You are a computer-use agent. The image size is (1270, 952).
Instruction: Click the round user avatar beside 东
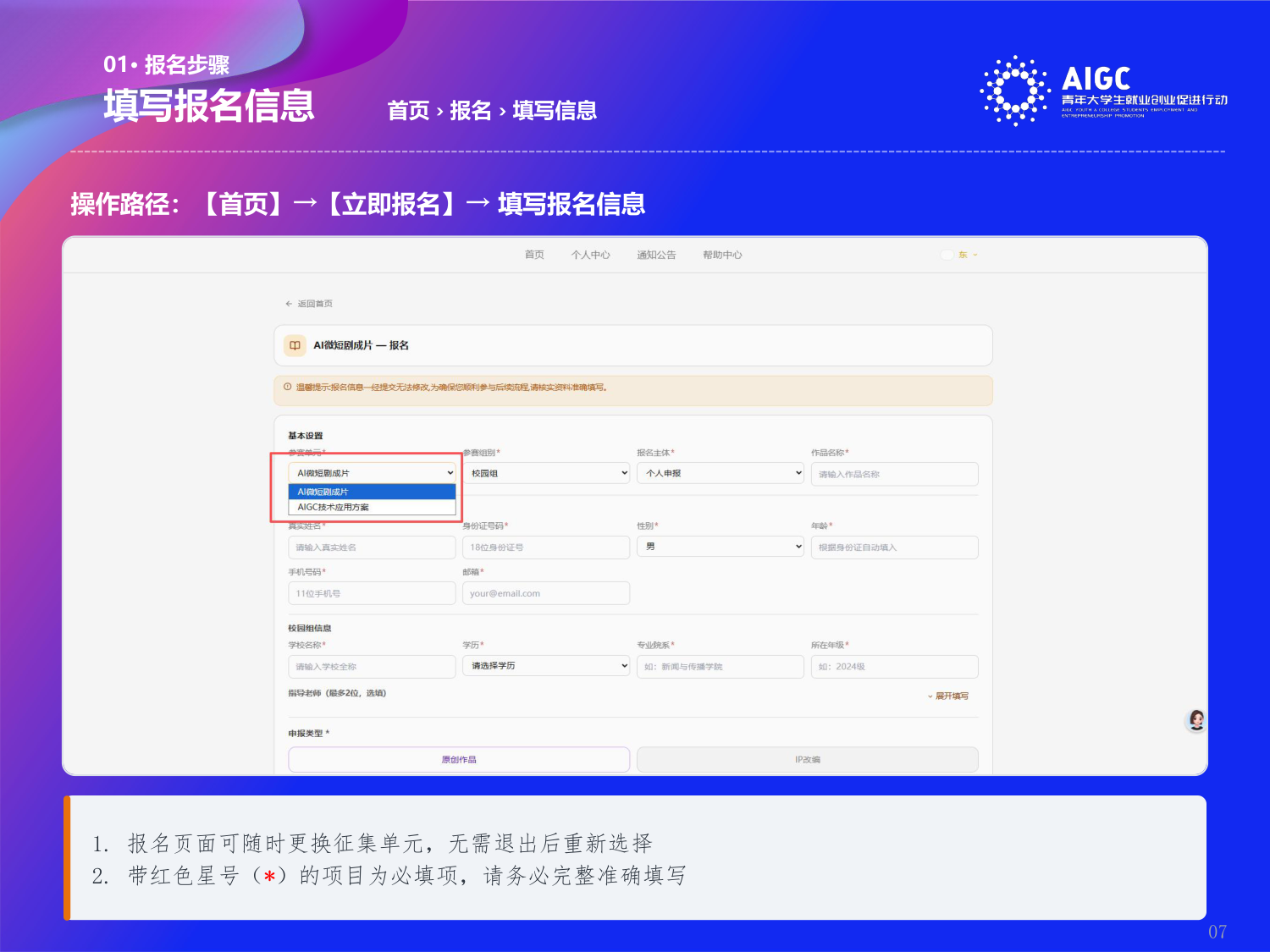[x=947, y=255]
